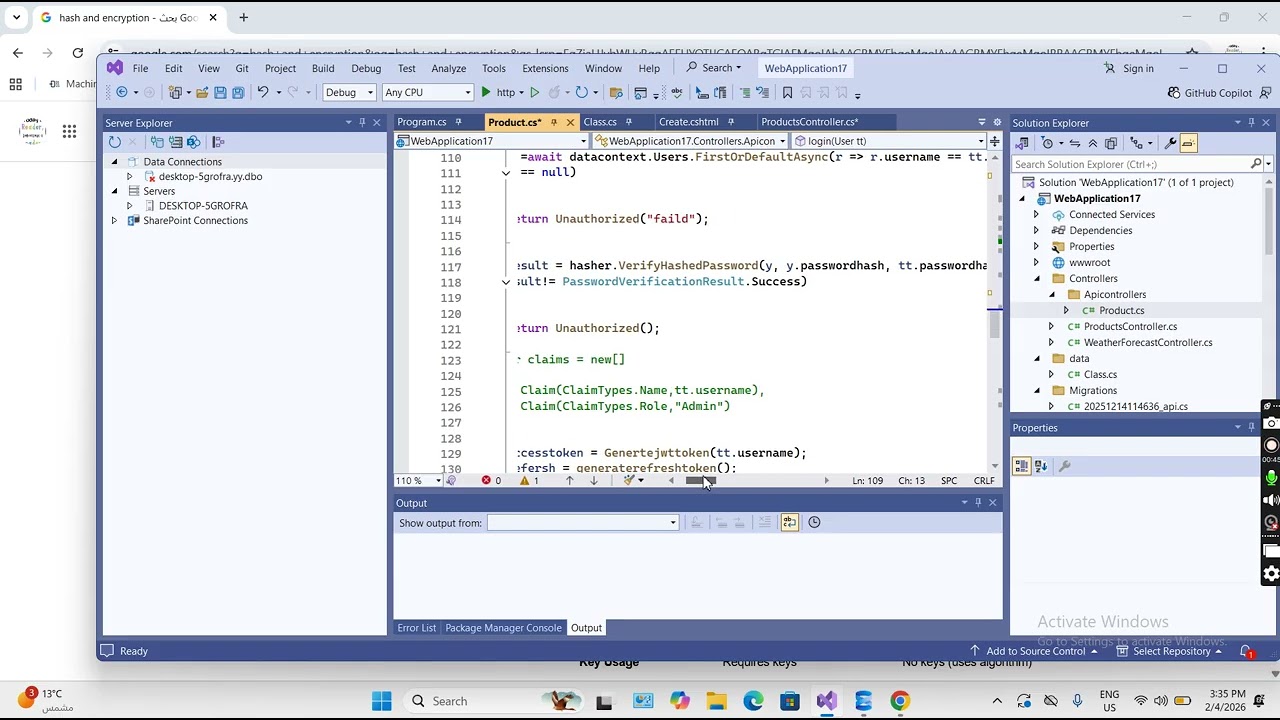Open the Debug configuration dropdown

350,92
